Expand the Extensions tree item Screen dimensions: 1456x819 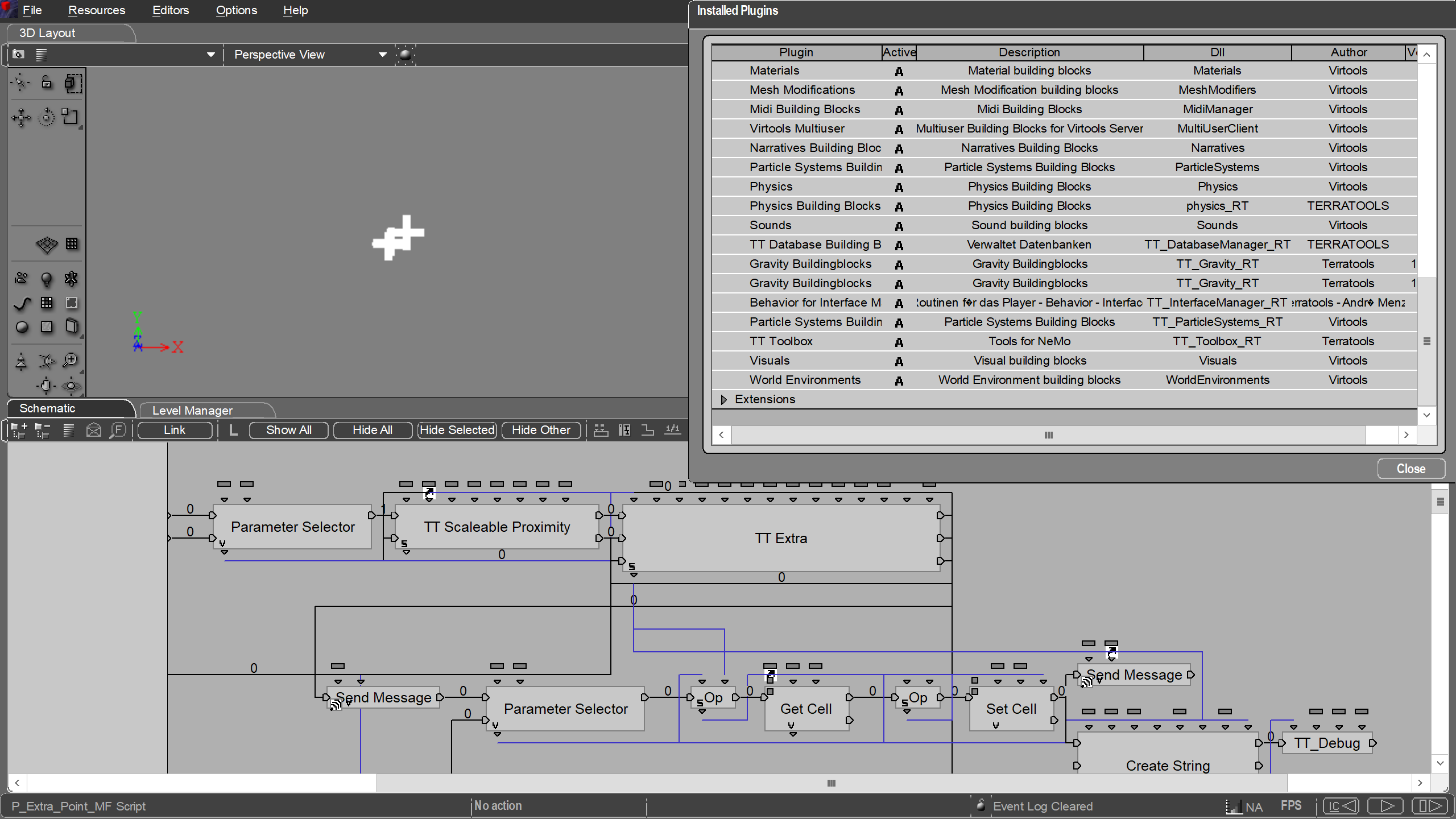tap(723, 400)
